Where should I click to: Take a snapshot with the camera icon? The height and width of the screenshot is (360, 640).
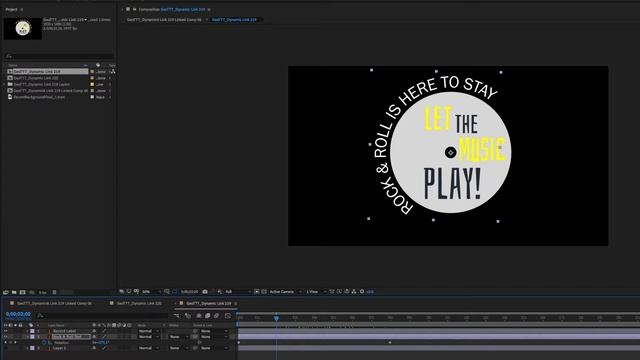coord(205,291)
